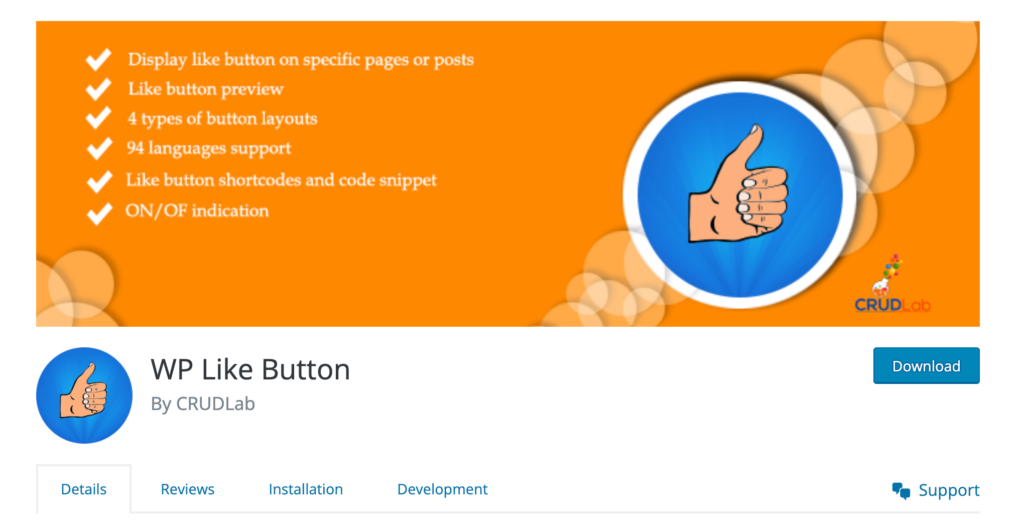The width and height of the screenshot is (1024, 528).
Task: Click 'Like button preview' text
Action: (x=206, y=89)
